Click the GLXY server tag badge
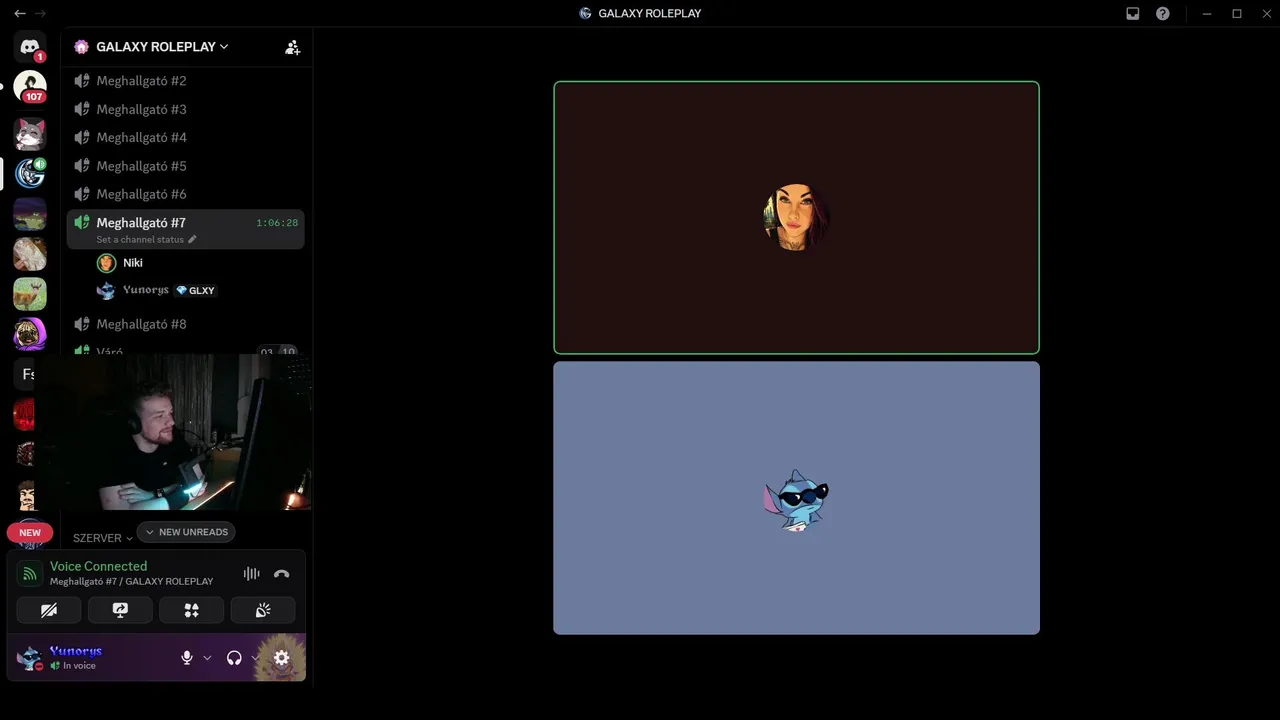This screenshot has height=720, width=1280. [195, 290]
